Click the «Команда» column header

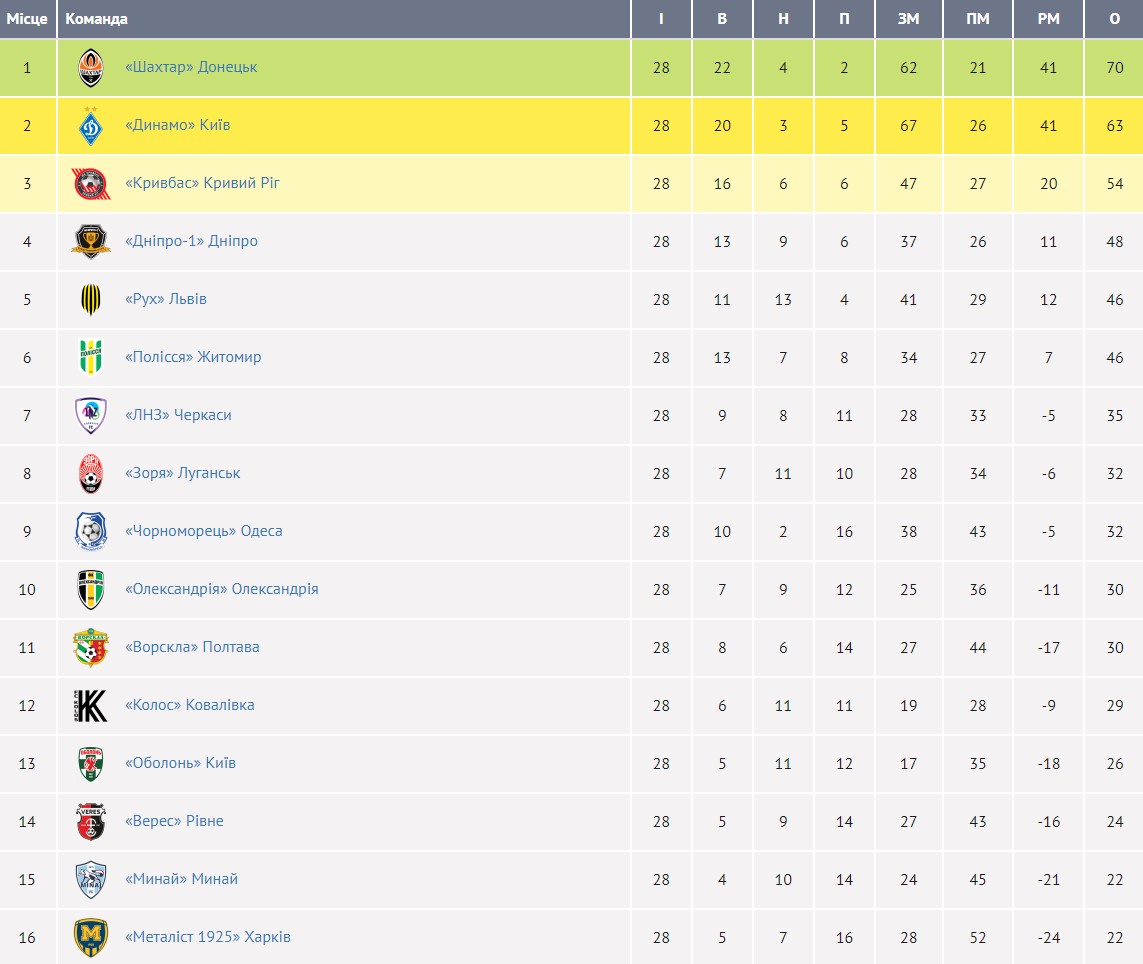point(97,19)
